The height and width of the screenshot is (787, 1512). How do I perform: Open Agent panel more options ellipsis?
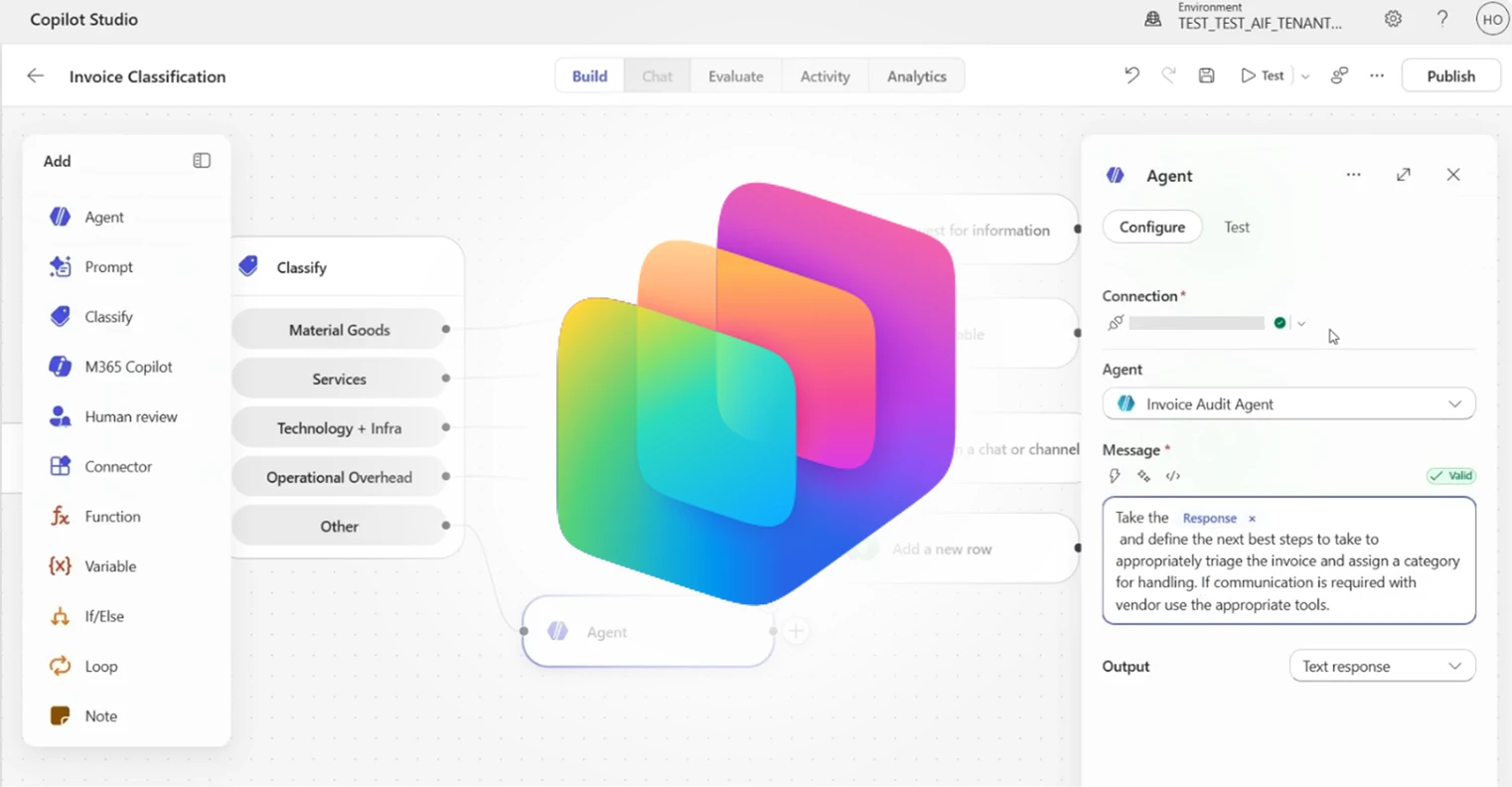click(1353, 175)
